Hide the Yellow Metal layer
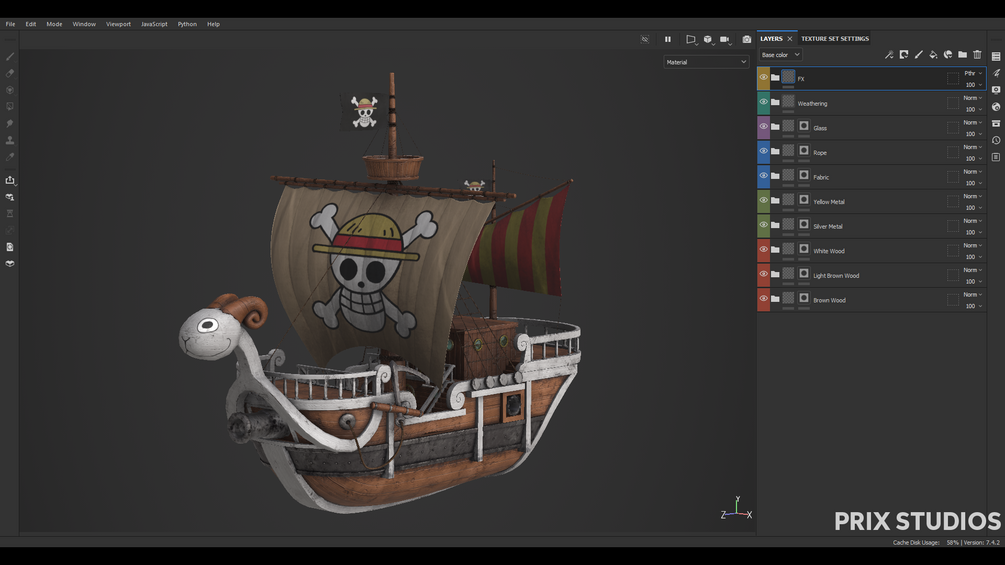Image resolution: width=1005 pixels, height=565 pixels. 763,201
